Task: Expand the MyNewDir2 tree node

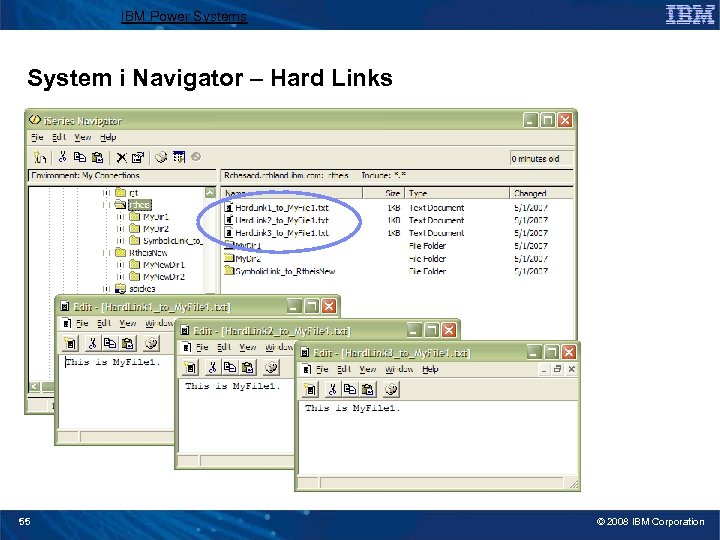Action: (x=120, y=276)
